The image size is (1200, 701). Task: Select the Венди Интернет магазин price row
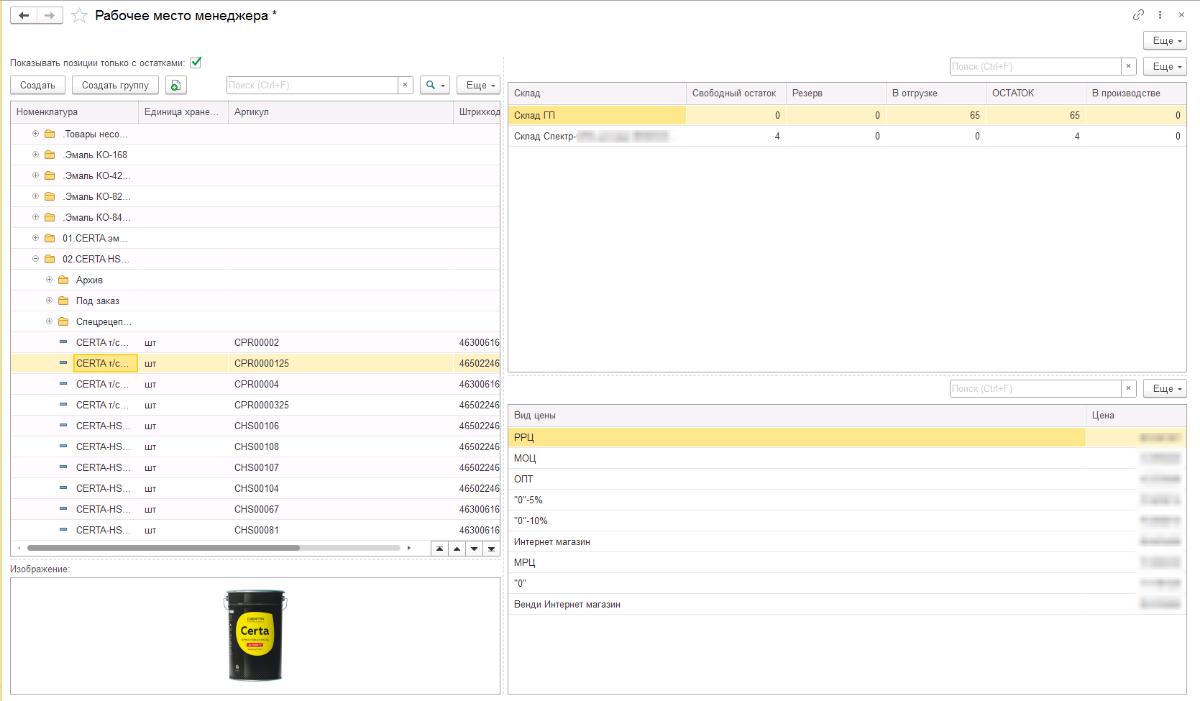(847, 604)
